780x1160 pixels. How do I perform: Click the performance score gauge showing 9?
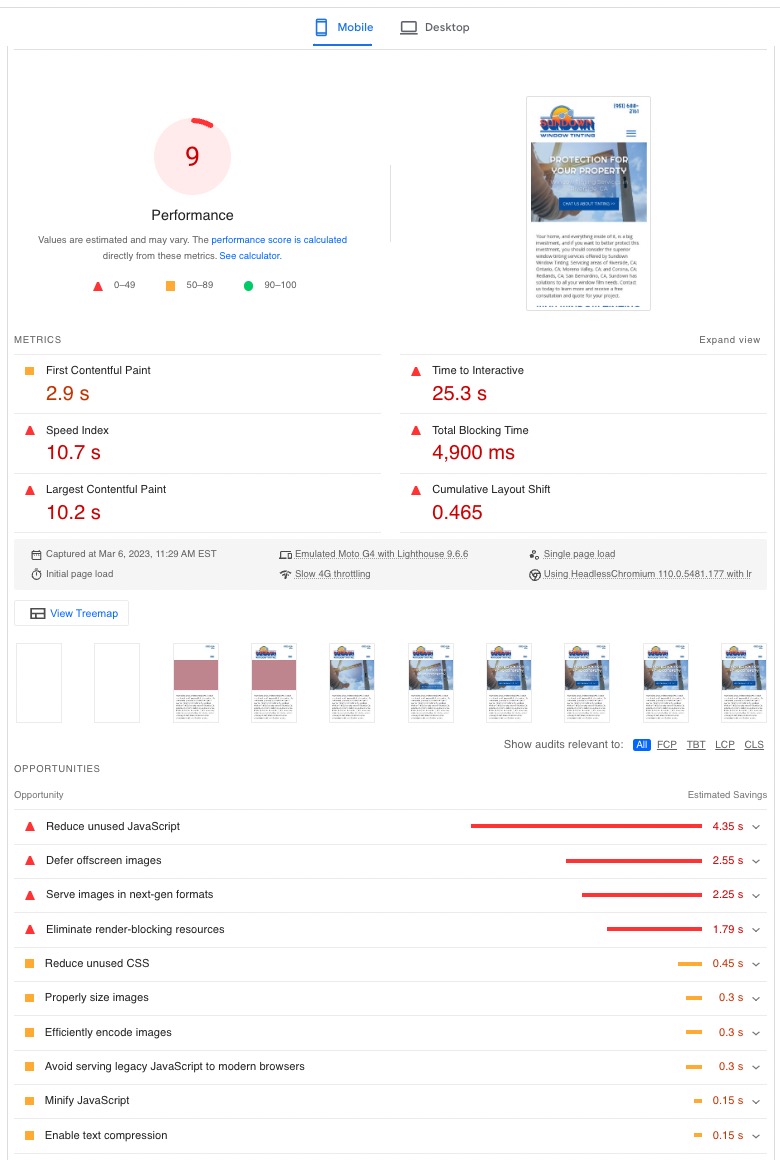(192, 156)
